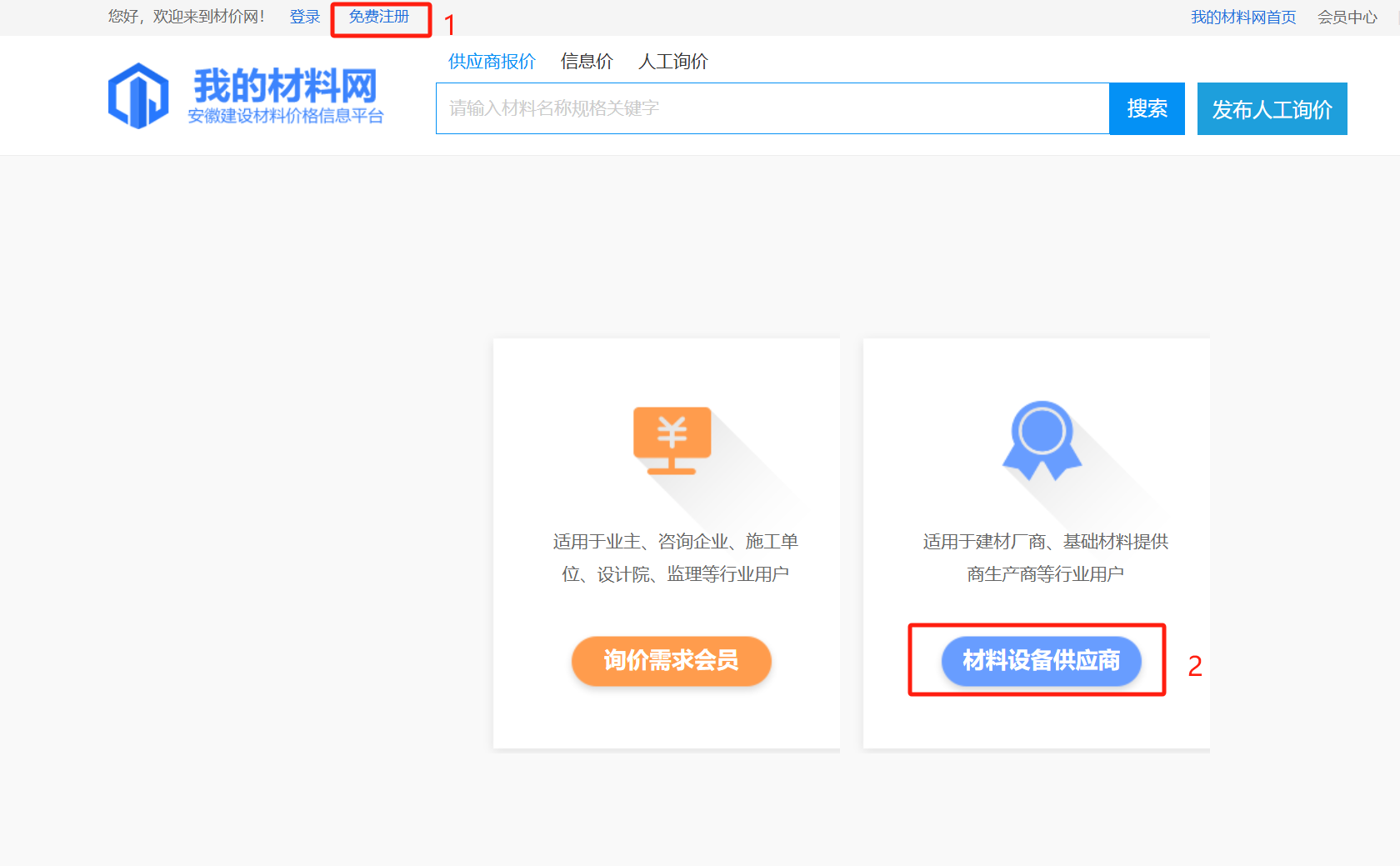Choose 材料设备供应商 registration type
The height and width of the screenshot is (866, 1400).
(x=1041, y=660)
